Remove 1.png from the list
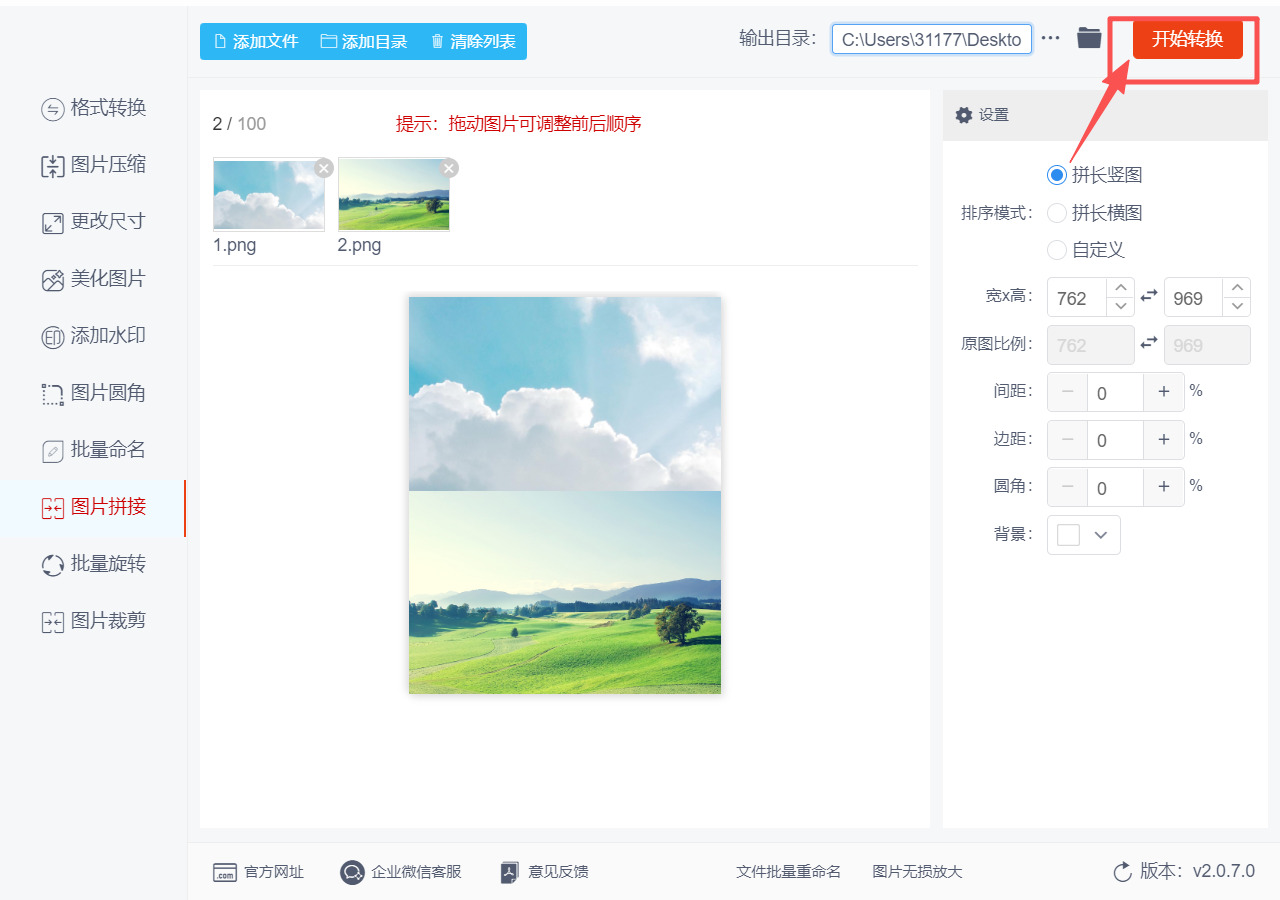 (x=323, y=168)
